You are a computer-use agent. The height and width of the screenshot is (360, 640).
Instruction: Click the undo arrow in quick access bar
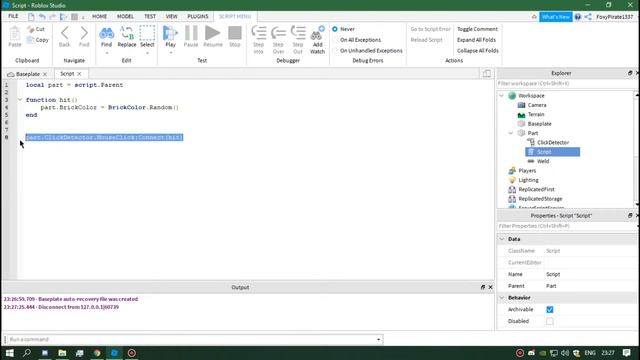[42, 16]
